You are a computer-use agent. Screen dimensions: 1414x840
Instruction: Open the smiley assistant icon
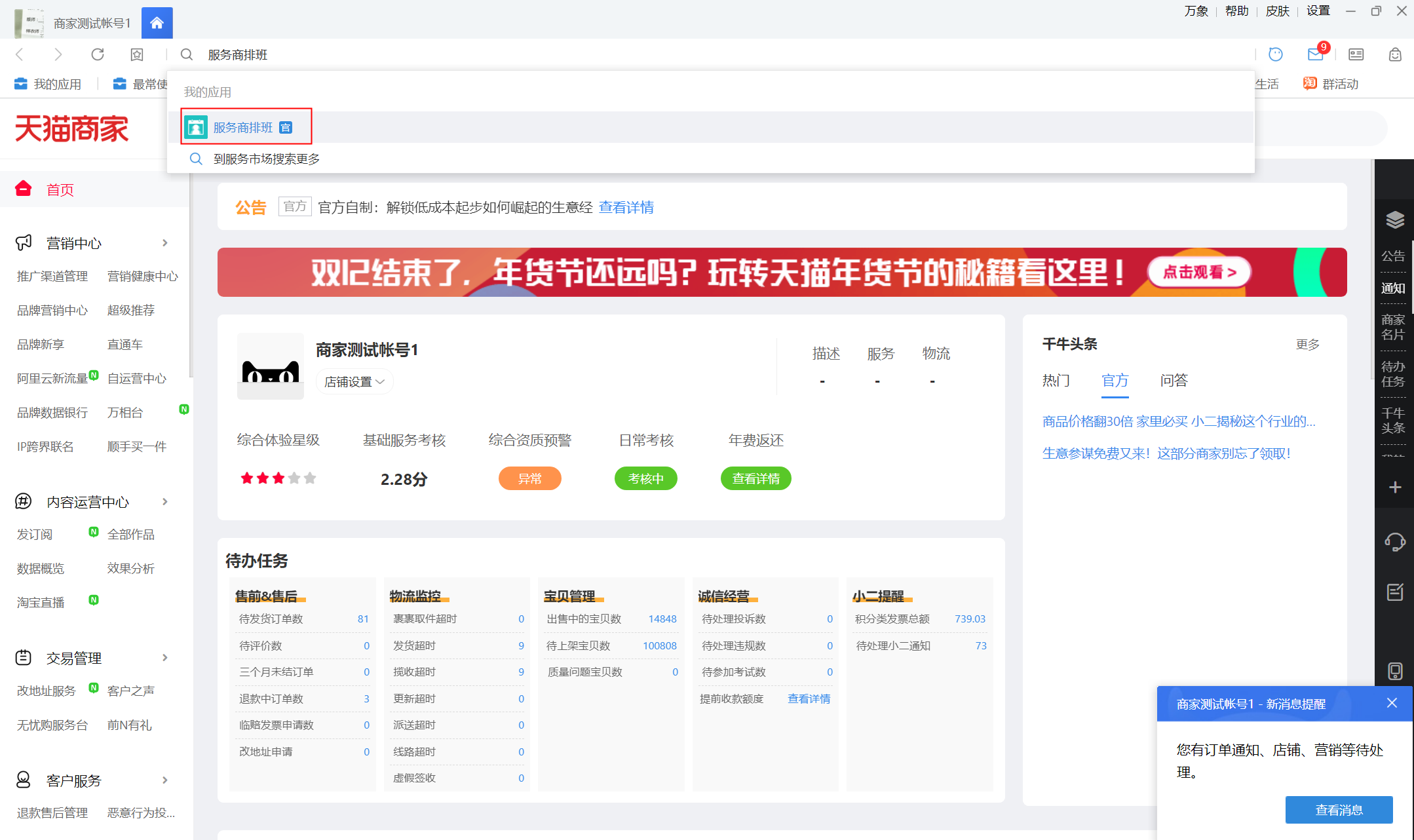1275,54
